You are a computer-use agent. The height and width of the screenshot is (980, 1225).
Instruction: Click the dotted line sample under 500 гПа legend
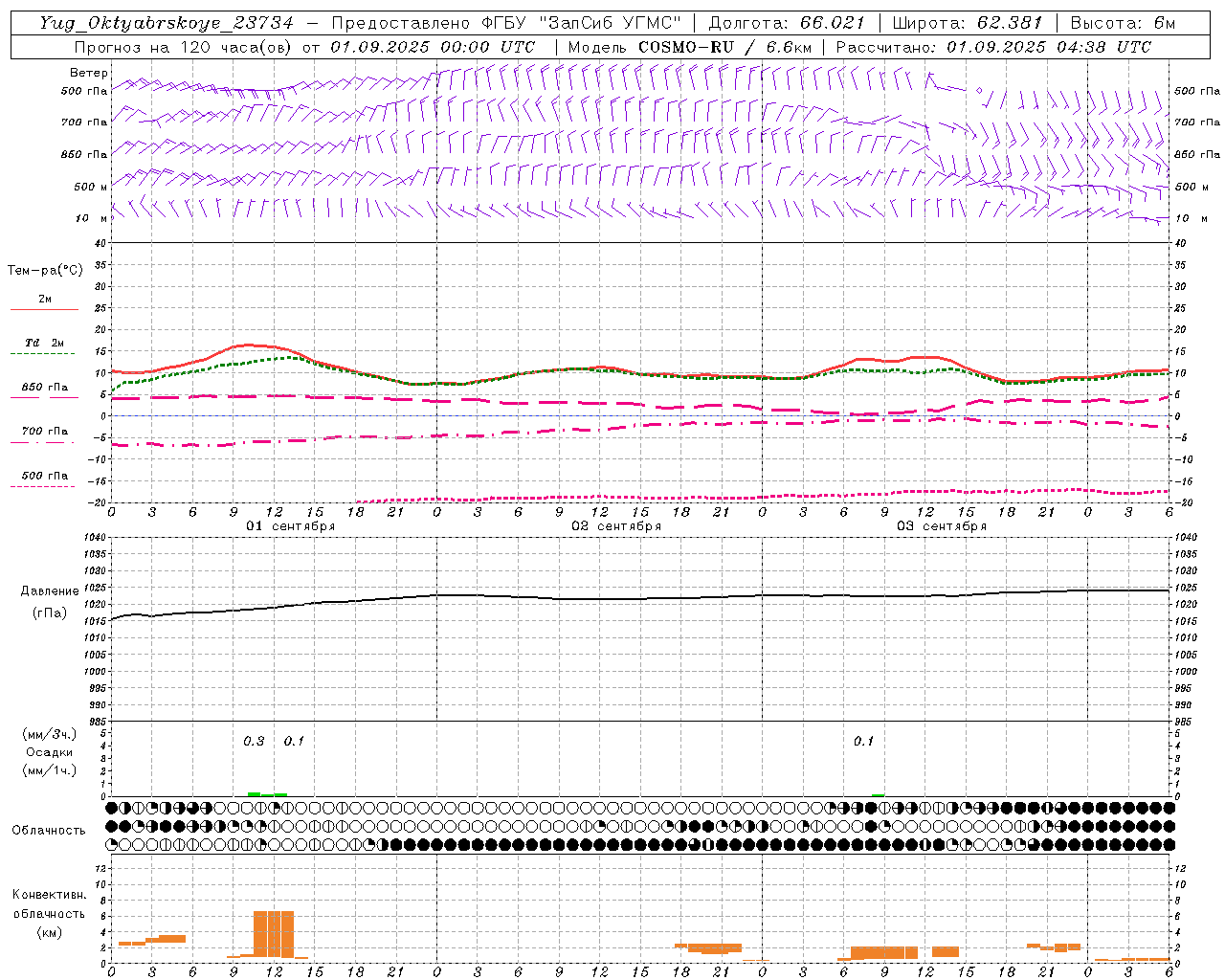[42, 487]
